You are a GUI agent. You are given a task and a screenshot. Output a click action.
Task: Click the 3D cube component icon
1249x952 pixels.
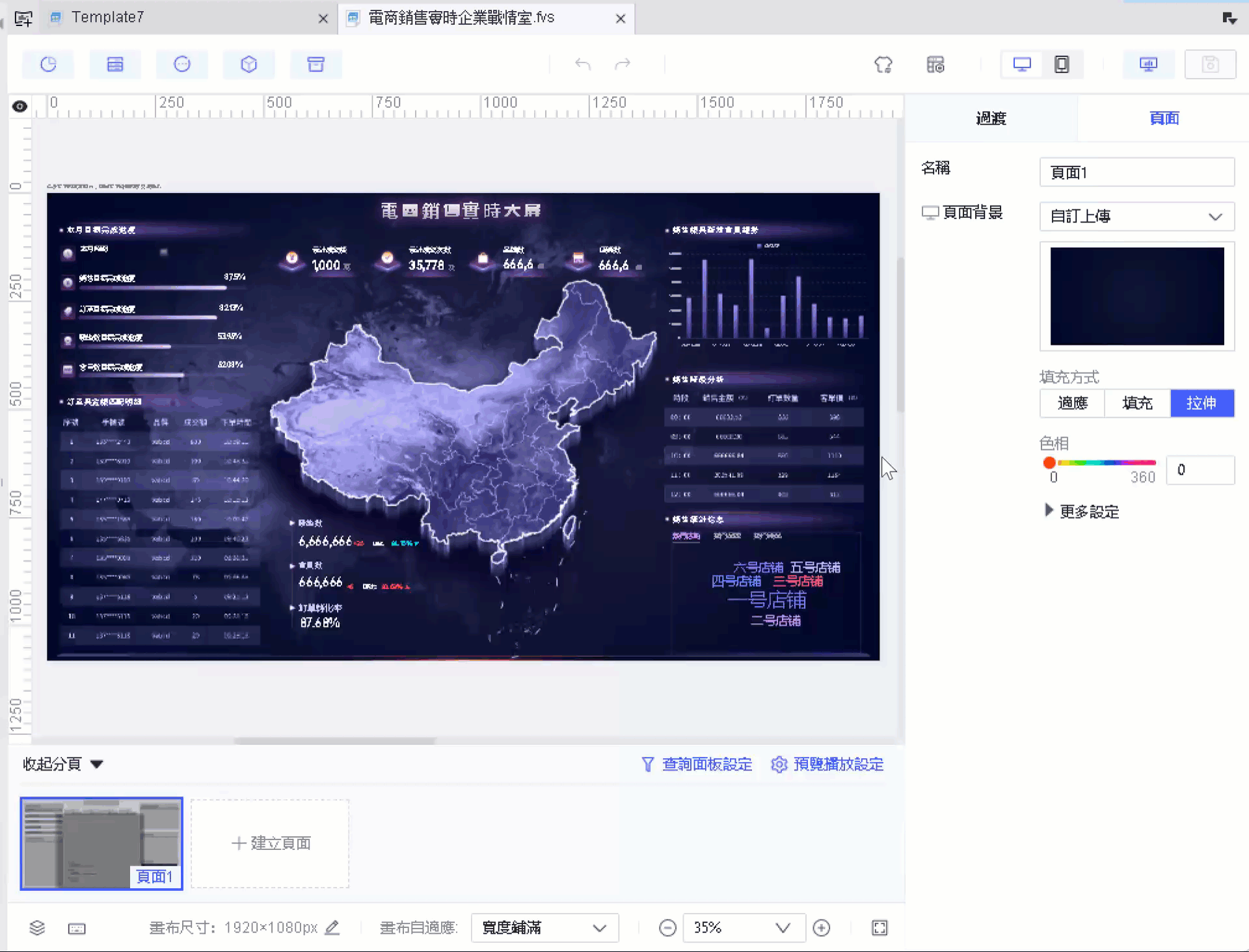click(x=248, y=64)
